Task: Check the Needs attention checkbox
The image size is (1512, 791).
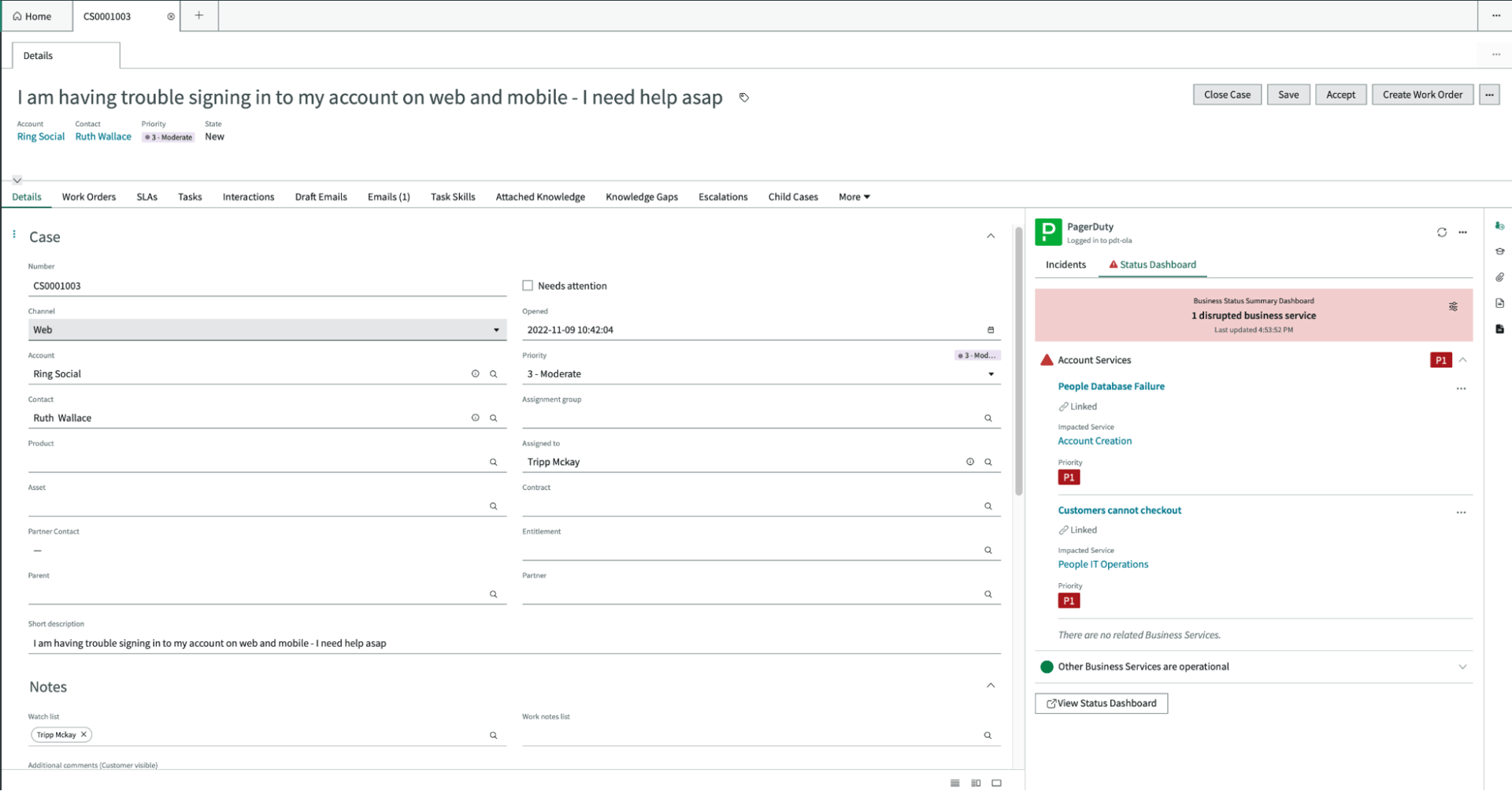Action: [528, 286]
